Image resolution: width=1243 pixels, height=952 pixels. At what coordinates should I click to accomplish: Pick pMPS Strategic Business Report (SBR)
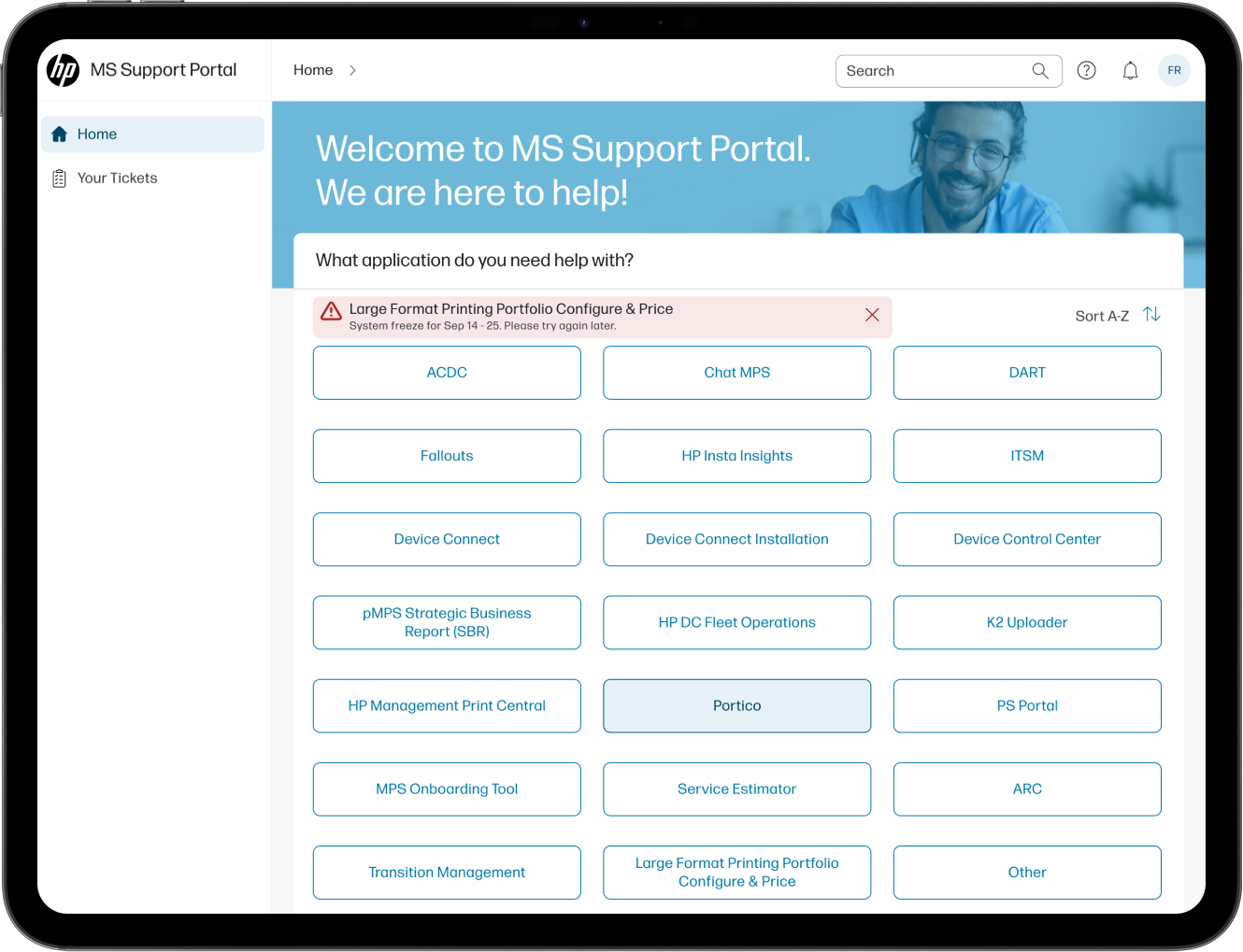(447, 622)
